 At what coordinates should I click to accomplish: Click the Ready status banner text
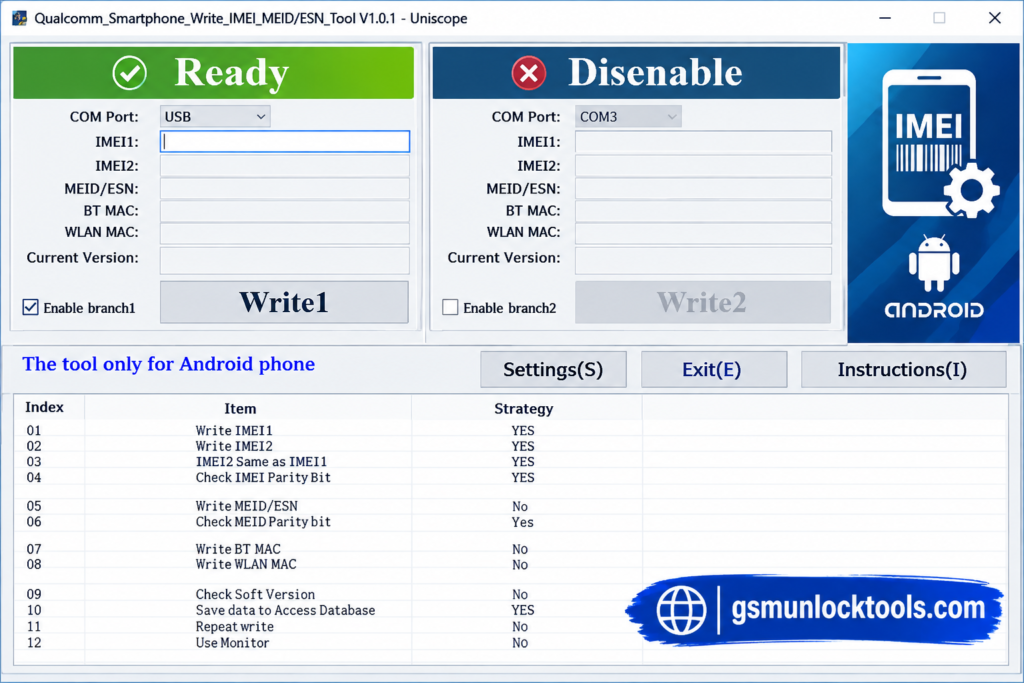(x=232, y=72)
